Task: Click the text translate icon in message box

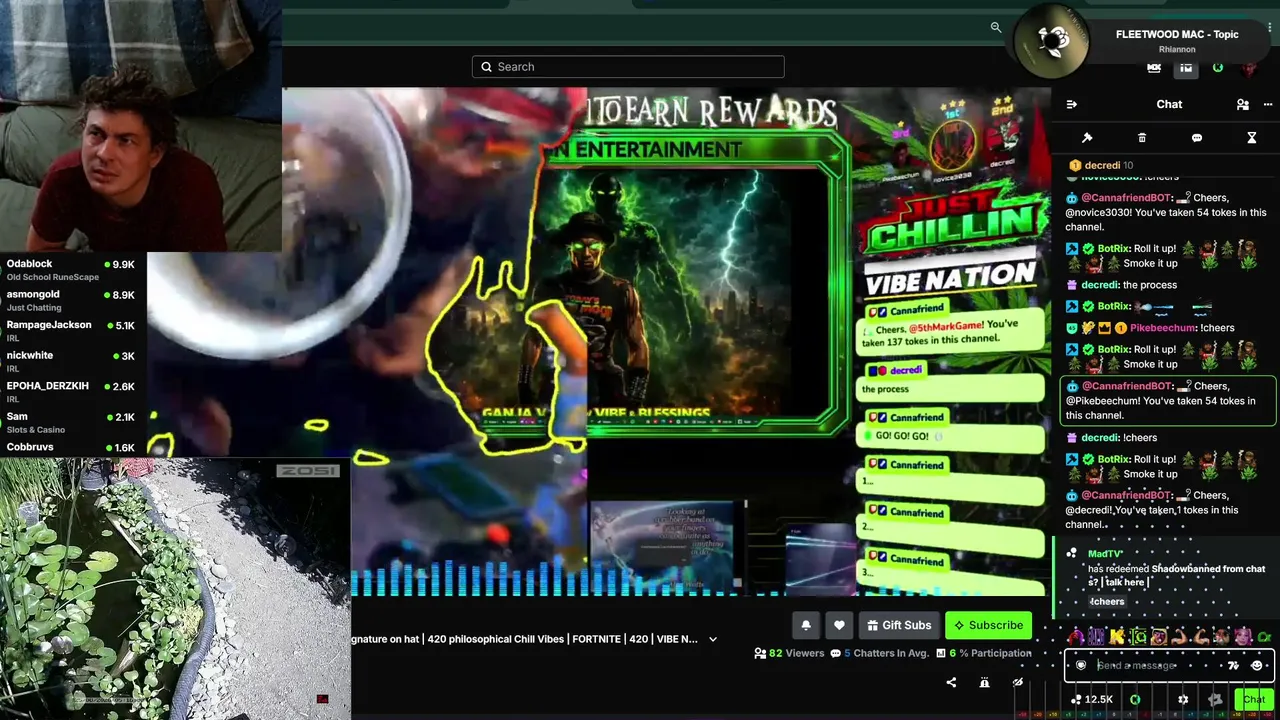Action: pos(1233,666)
